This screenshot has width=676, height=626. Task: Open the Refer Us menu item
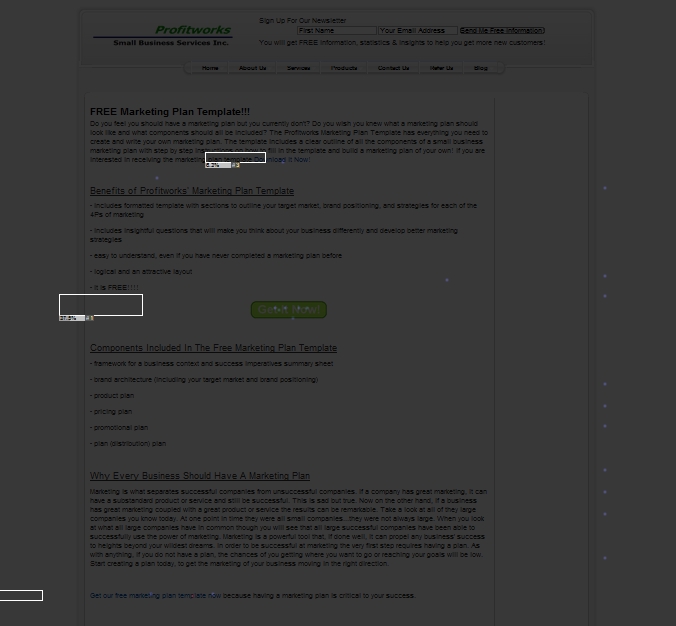[441, 68]
